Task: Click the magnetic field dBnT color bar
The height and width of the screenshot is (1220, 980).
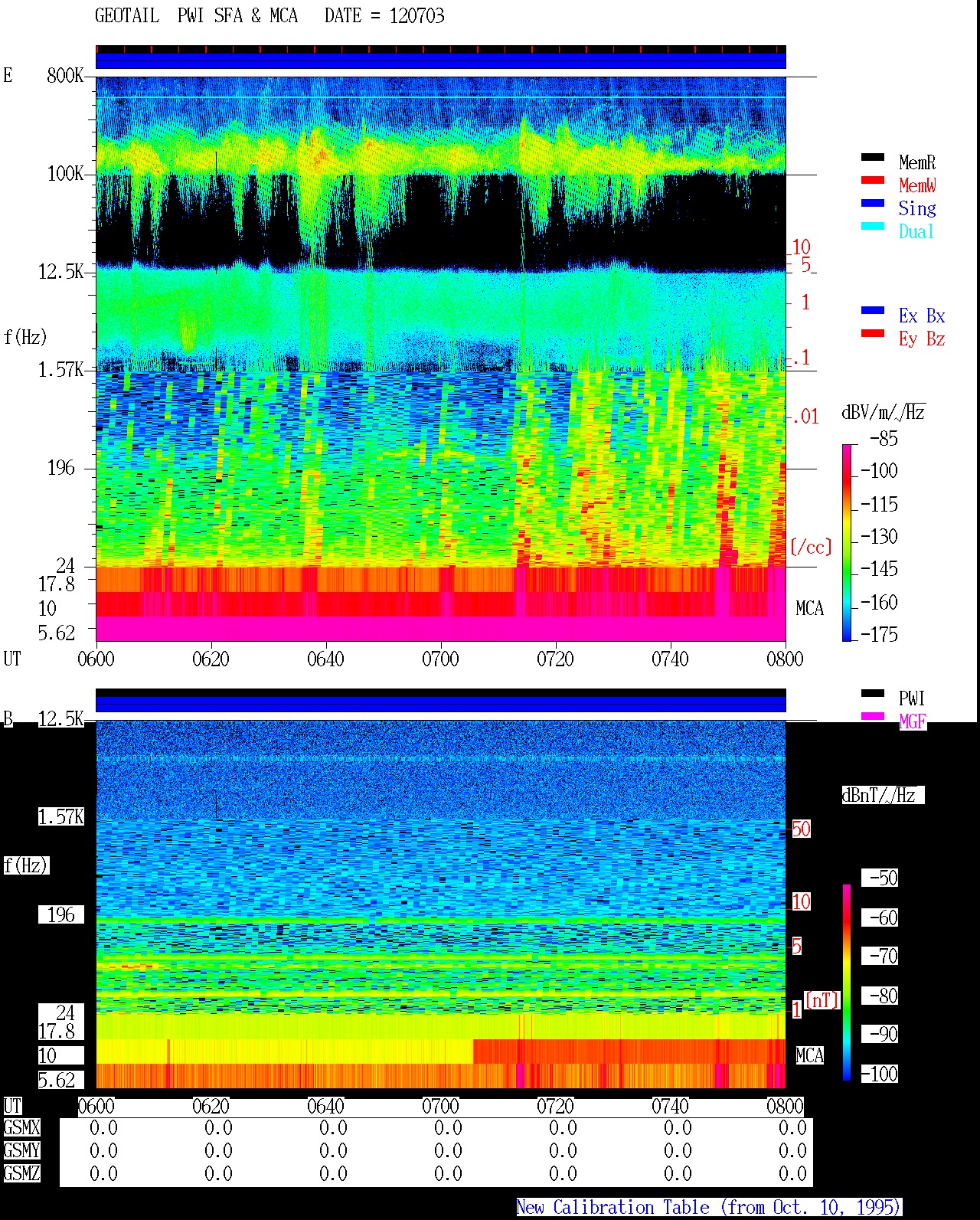Action: pyautogui.click(x=847, y=983)
